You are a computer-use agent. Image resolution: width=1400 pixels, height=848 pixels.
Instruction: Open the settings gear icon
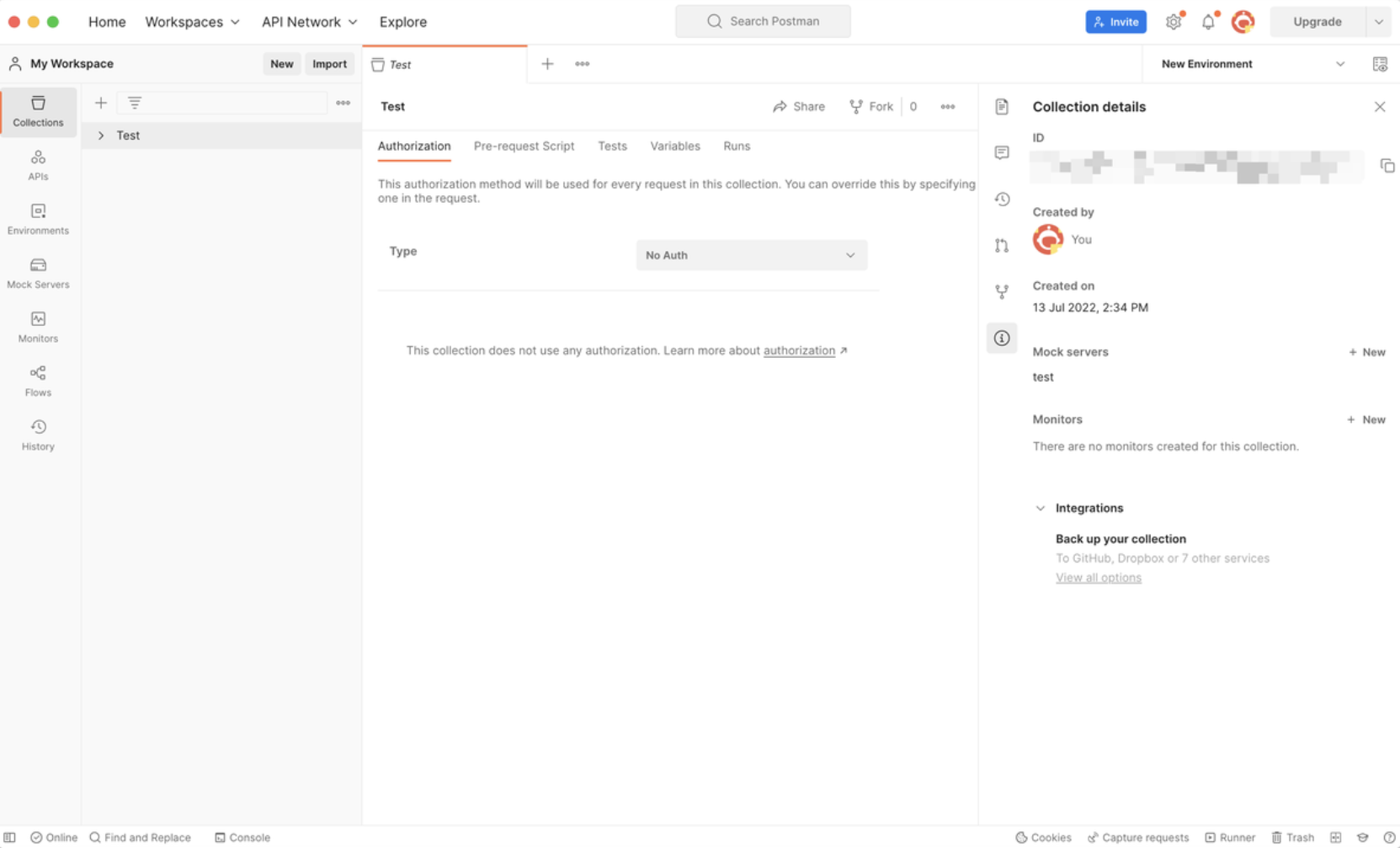pyautogui.click(x=1174, y=22)
